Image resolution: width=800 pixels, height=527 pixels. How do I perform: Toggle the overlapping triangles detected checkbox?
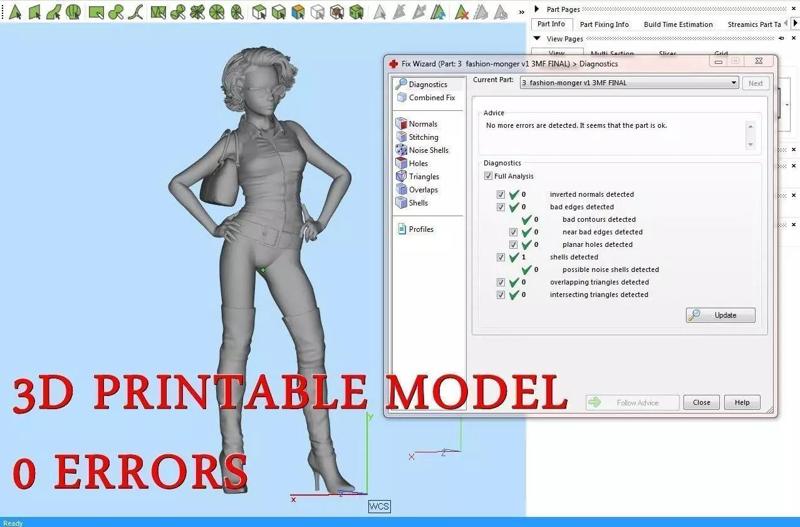[501, 282]
